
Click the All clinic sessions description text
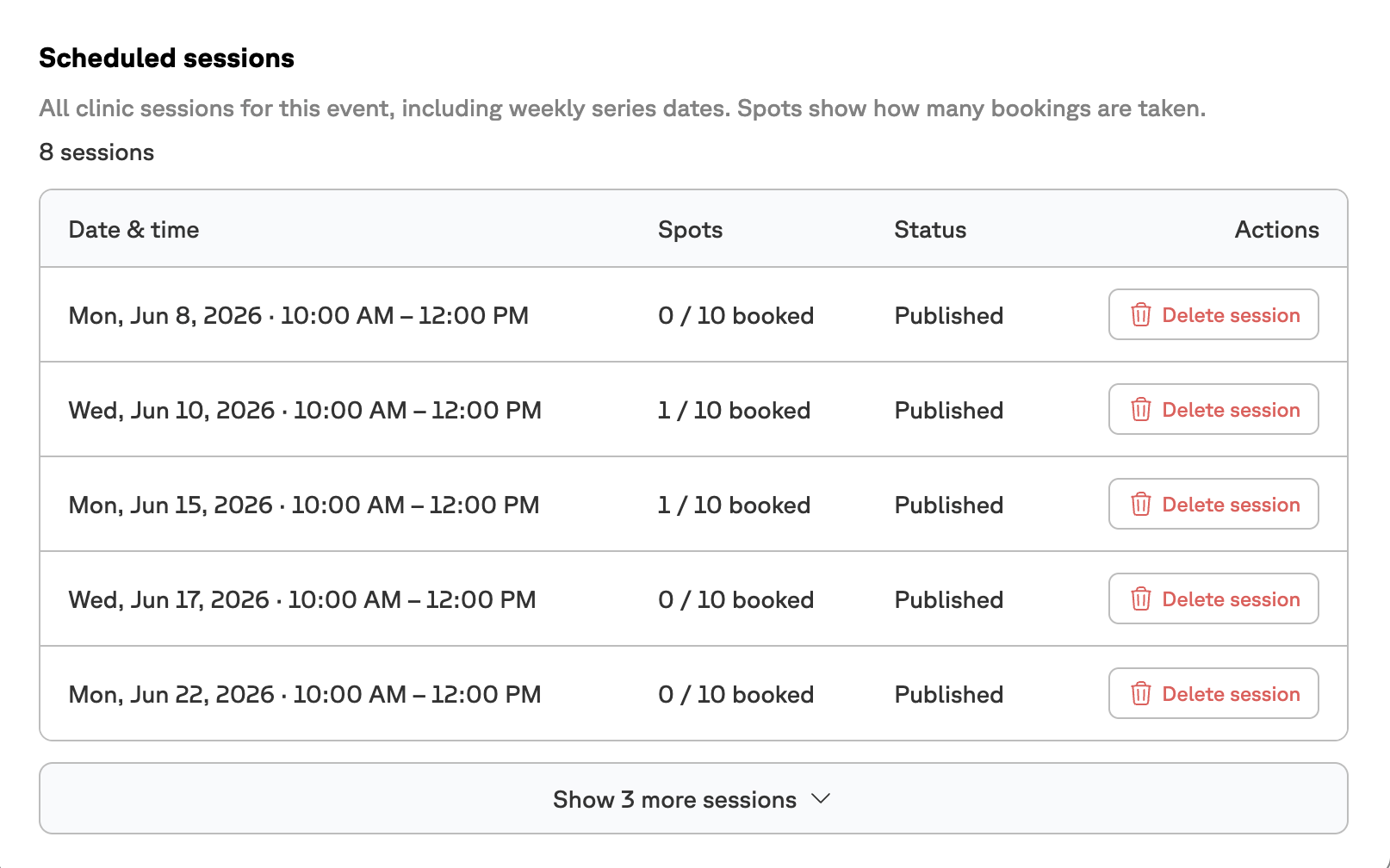click(623, 108)
